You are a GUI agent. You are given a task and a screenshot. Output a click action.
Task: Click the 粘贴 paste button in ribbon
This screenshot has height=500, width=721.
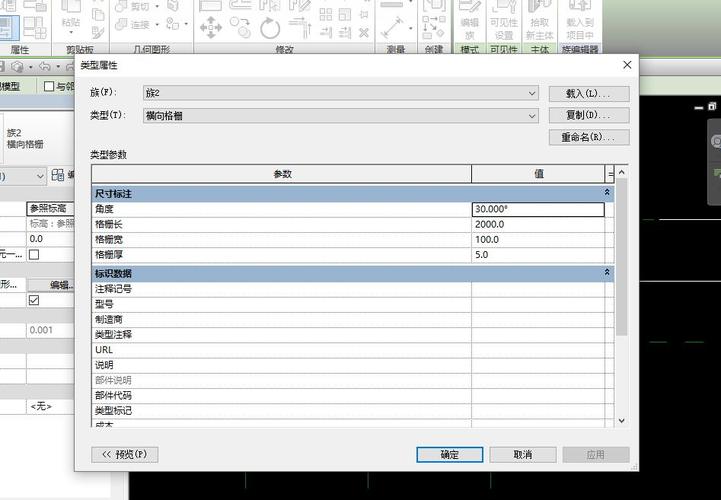[71, 18]
